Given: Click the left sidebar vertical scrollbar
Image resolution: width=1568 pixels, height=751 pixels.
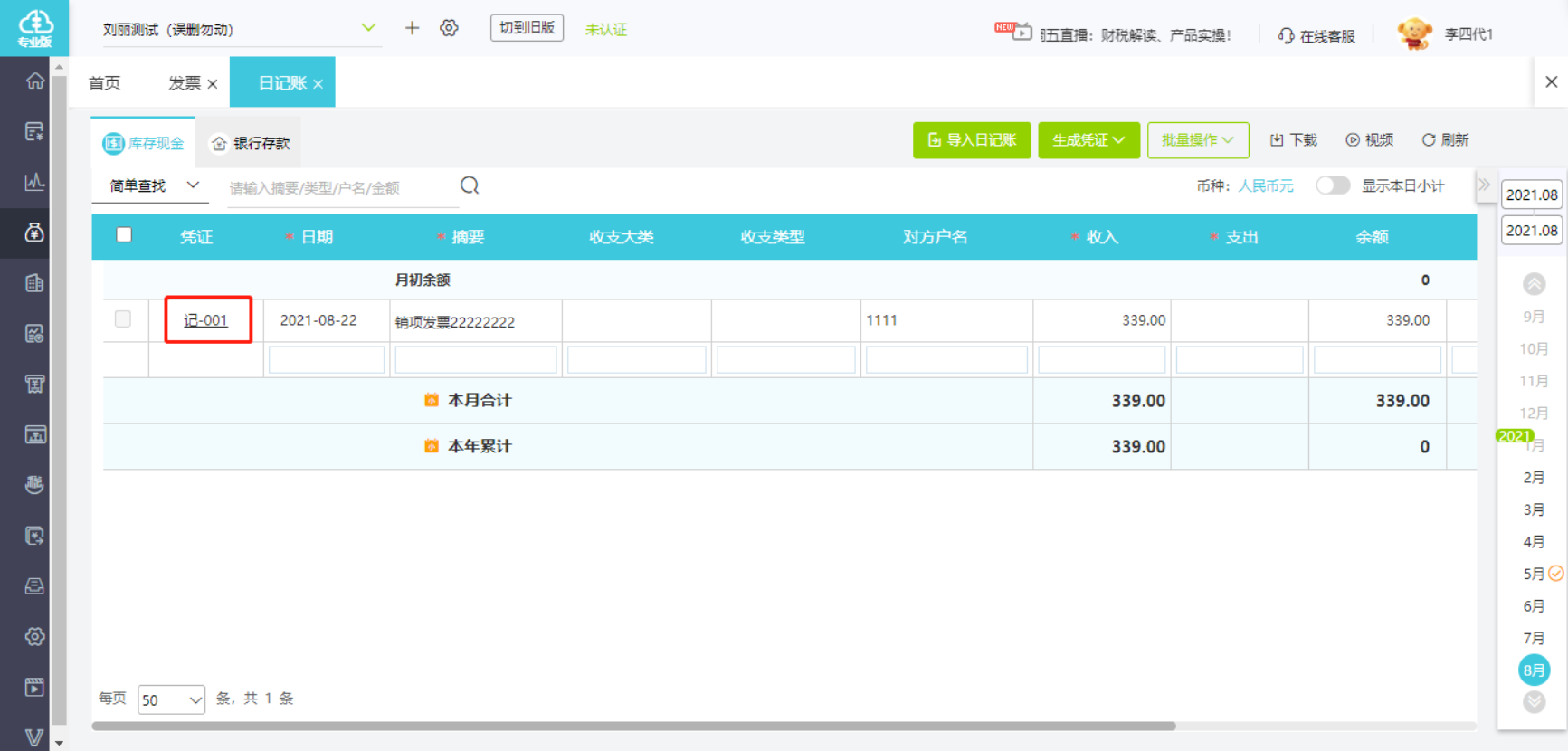Looking at the screenshot, I should coord(59,398).
